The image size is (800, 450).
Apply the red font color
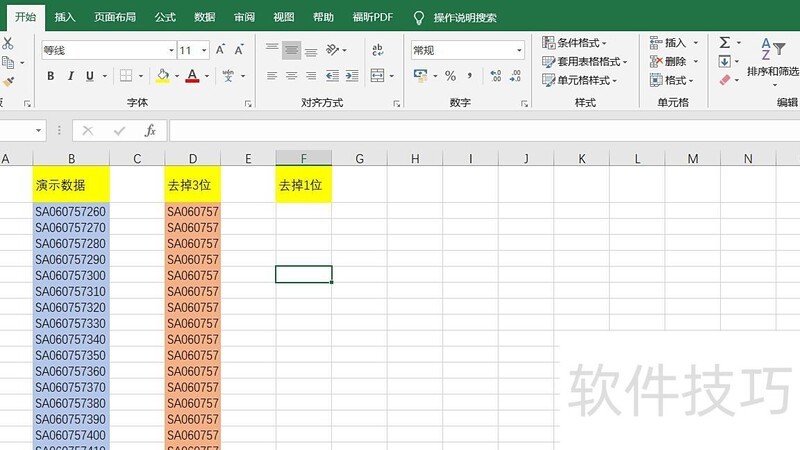pos(192,76)
